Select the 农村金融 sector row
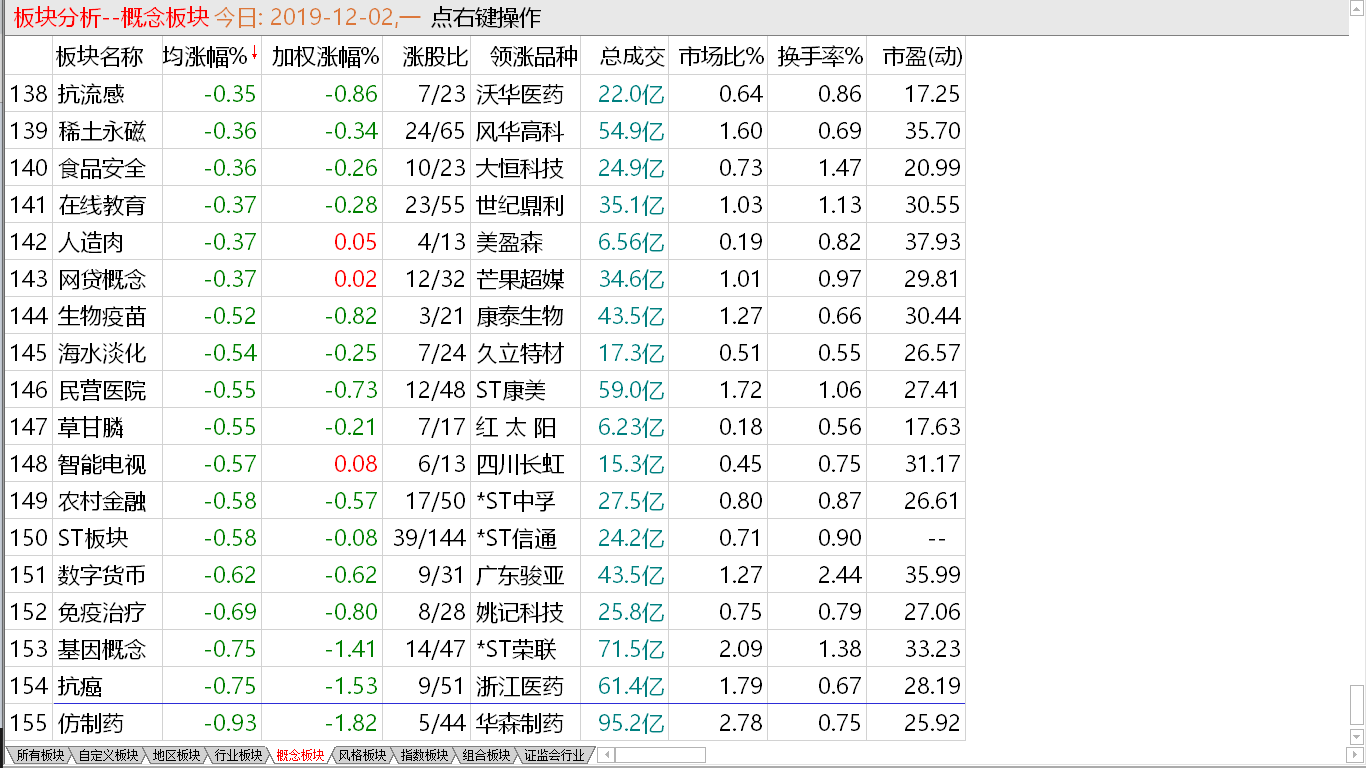 click(485, 501)
